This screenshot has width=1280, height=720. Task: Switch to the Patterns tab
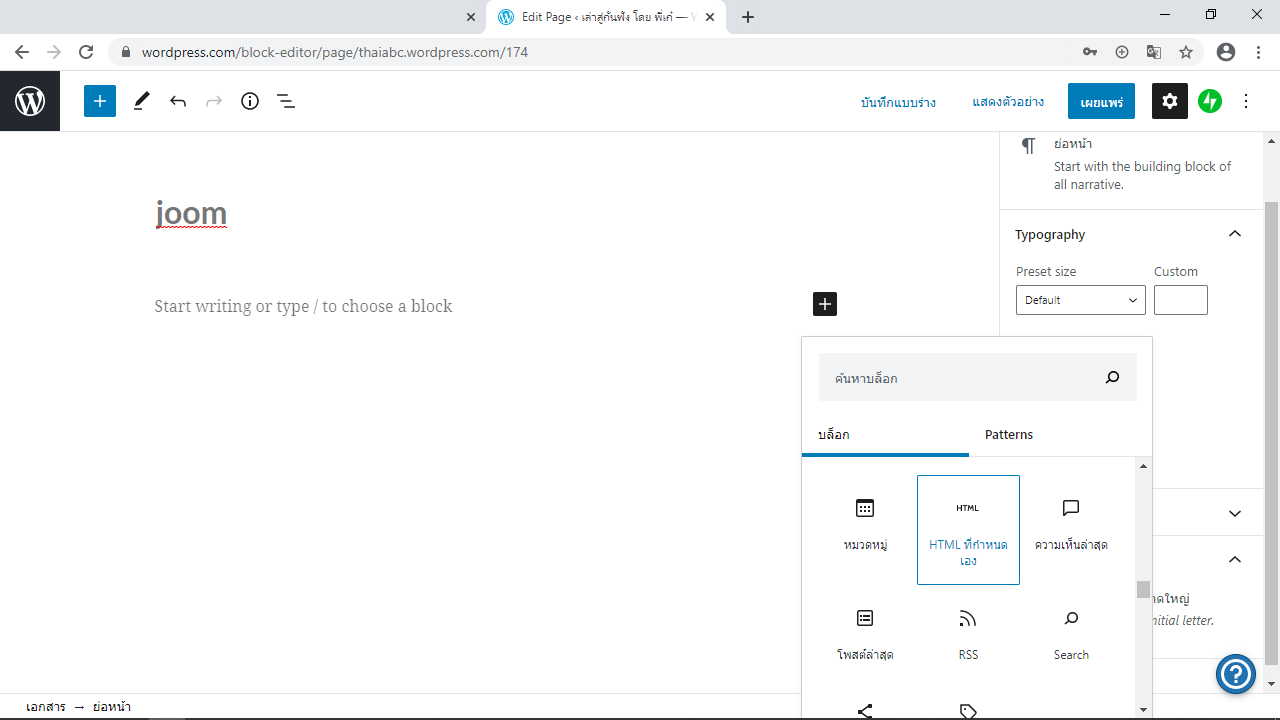point(1009,435)
